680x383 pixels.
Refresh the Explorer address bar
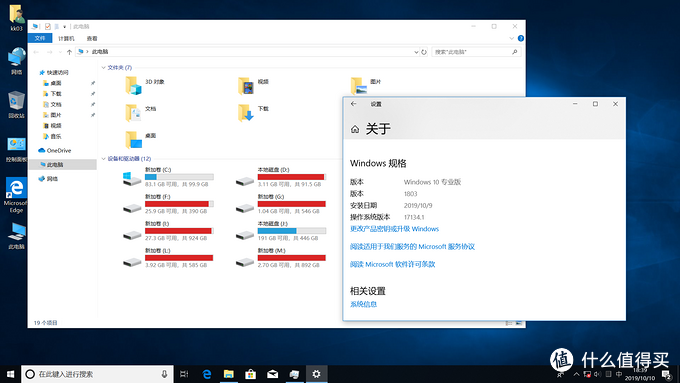(424, 52)
